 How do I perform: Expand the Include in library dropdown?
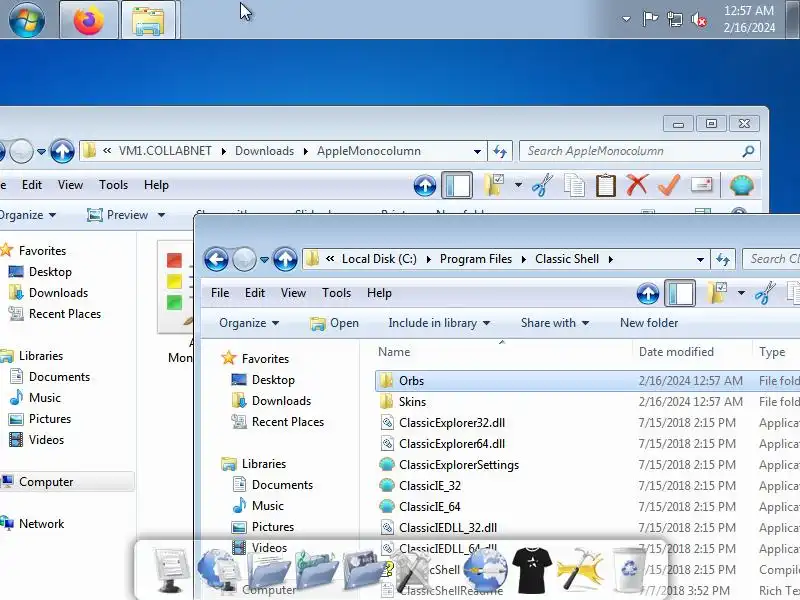(439, 323)
